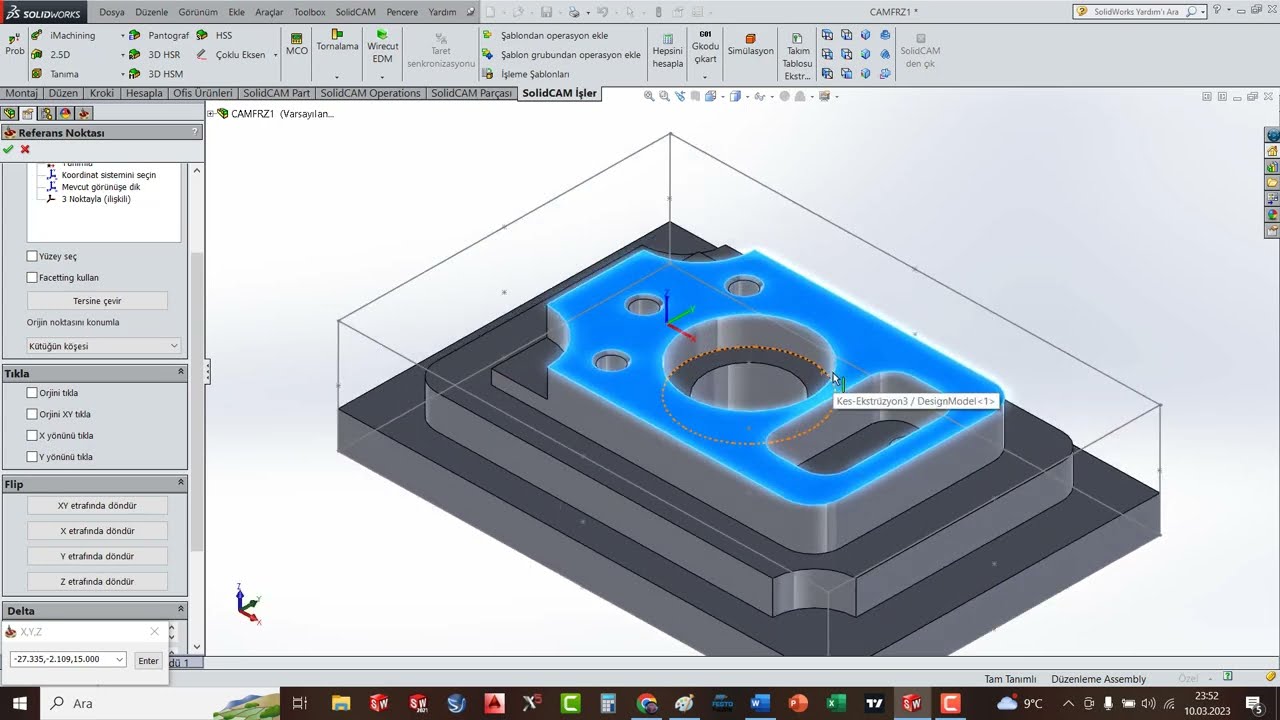This screenshot has width=1280, height=720.
Task: Open the Dosya menu
Action: coord(112,12)
